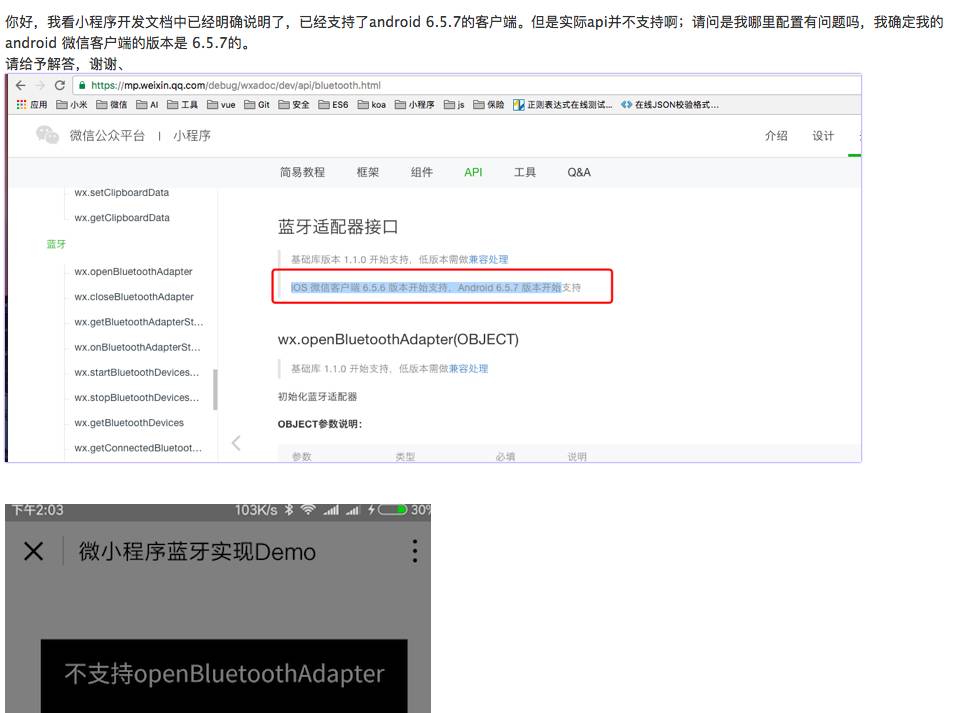Image resolution: width=959 pixels, height=713 pixels.
Task: Select wx.stopBluetoothDevices... in the sidebar
Action: point(136,397)
